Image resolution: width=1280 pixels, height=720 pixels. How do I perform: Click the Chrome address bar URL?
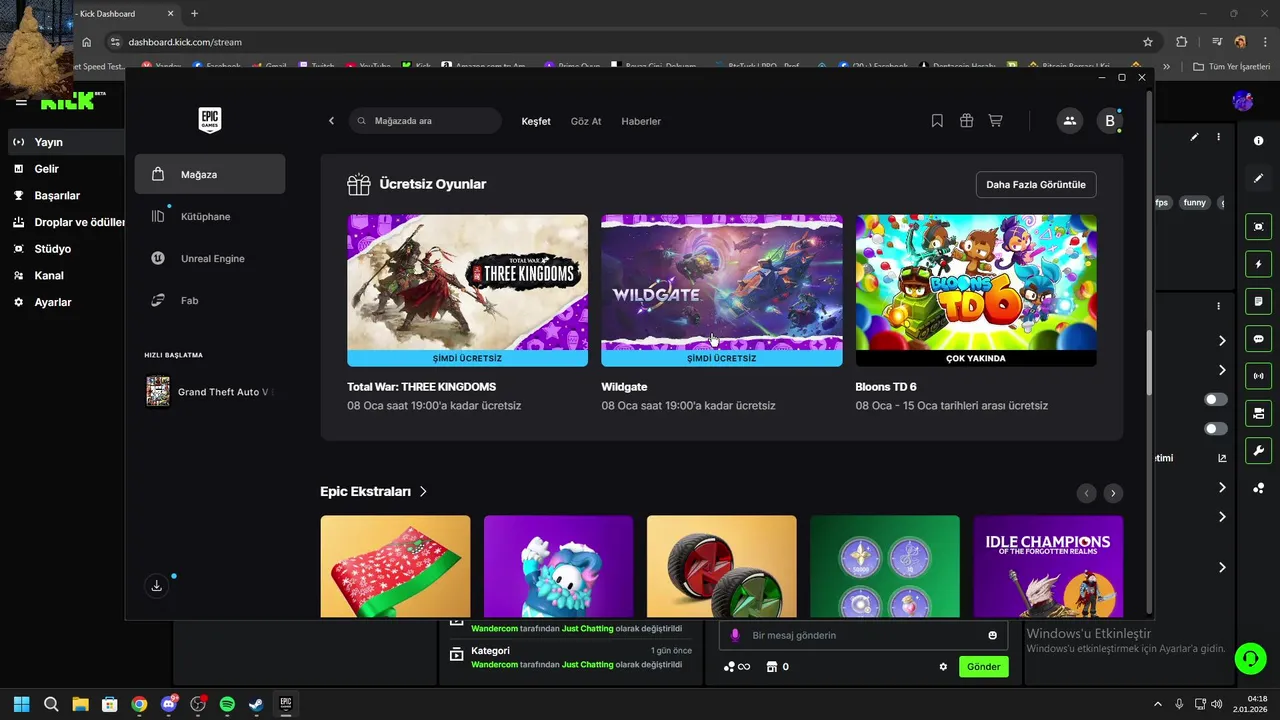[x=185, y=42]
